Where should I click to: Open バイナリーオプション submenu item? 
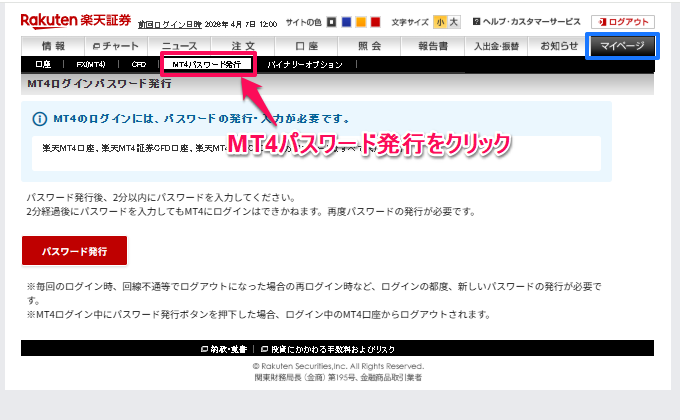[304, 64]
